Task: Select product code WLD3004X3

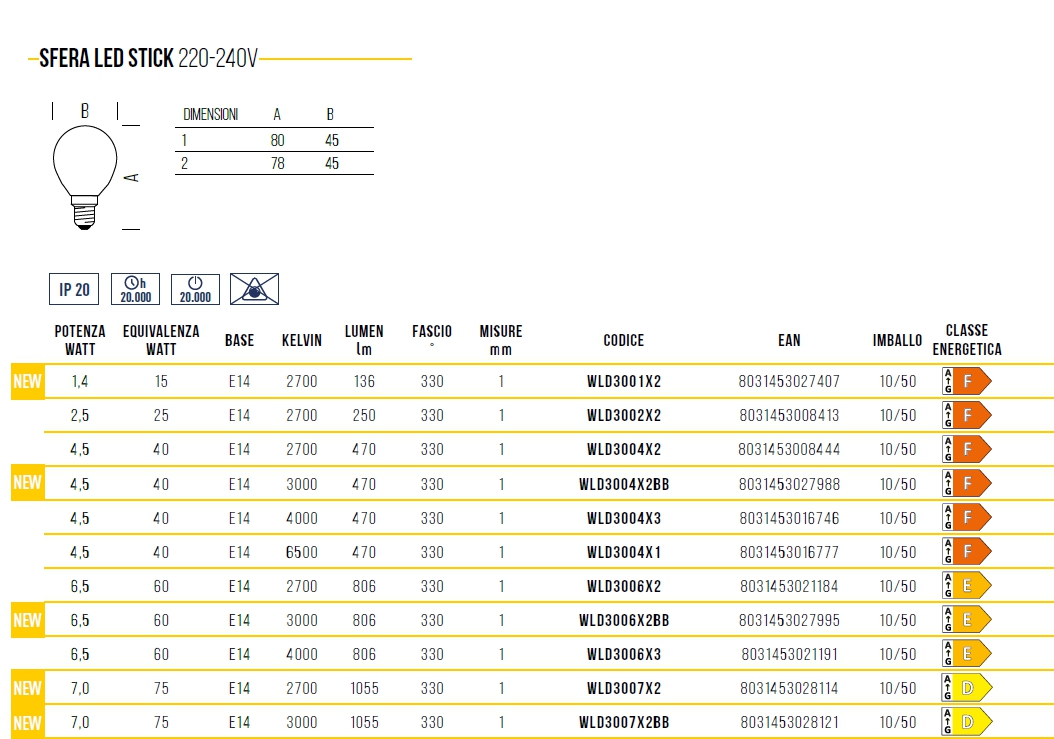Action: pyautogui.click(x=623, y=518)
